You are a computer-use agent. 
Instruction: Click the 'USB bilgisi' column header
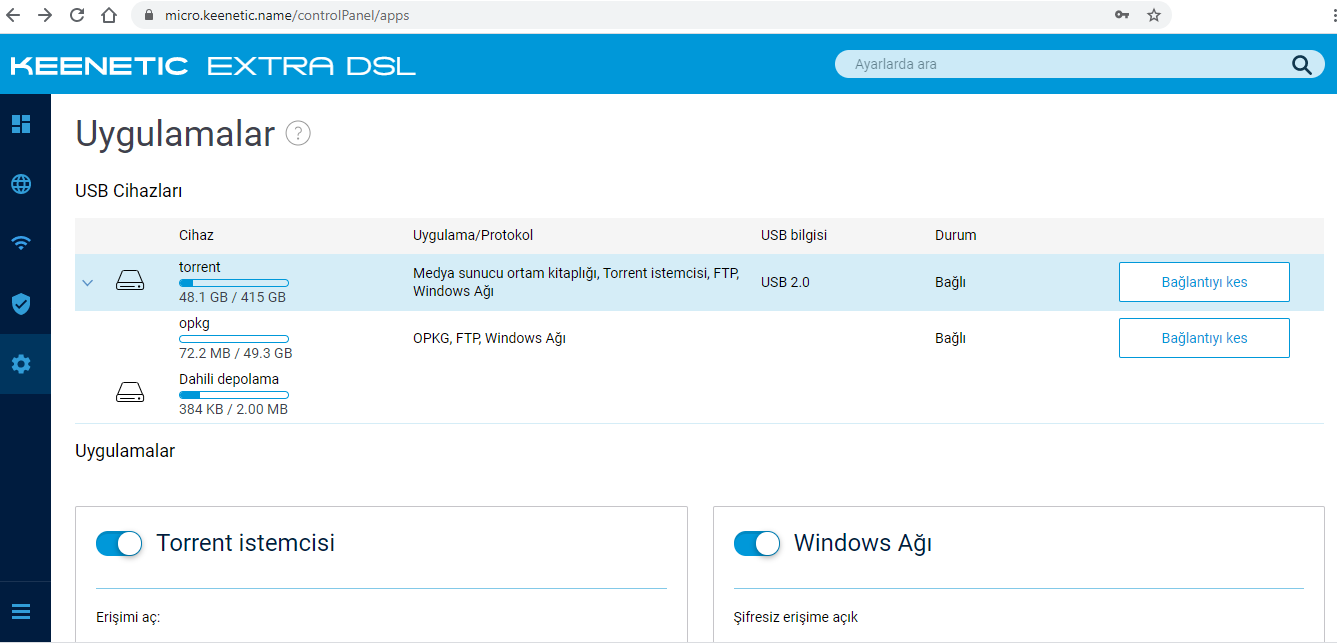point(794,235)
